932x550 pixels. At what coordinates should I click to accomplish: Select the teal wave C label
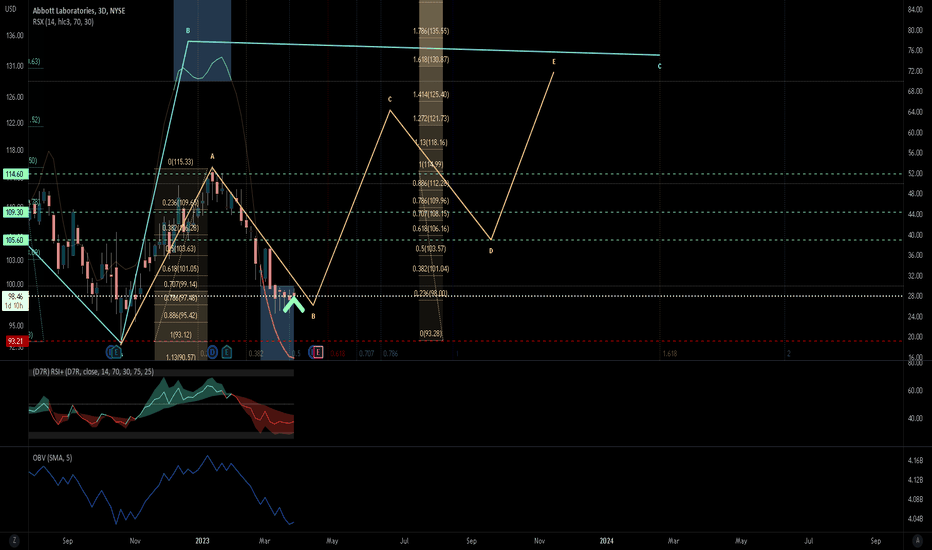click(659, 67)
